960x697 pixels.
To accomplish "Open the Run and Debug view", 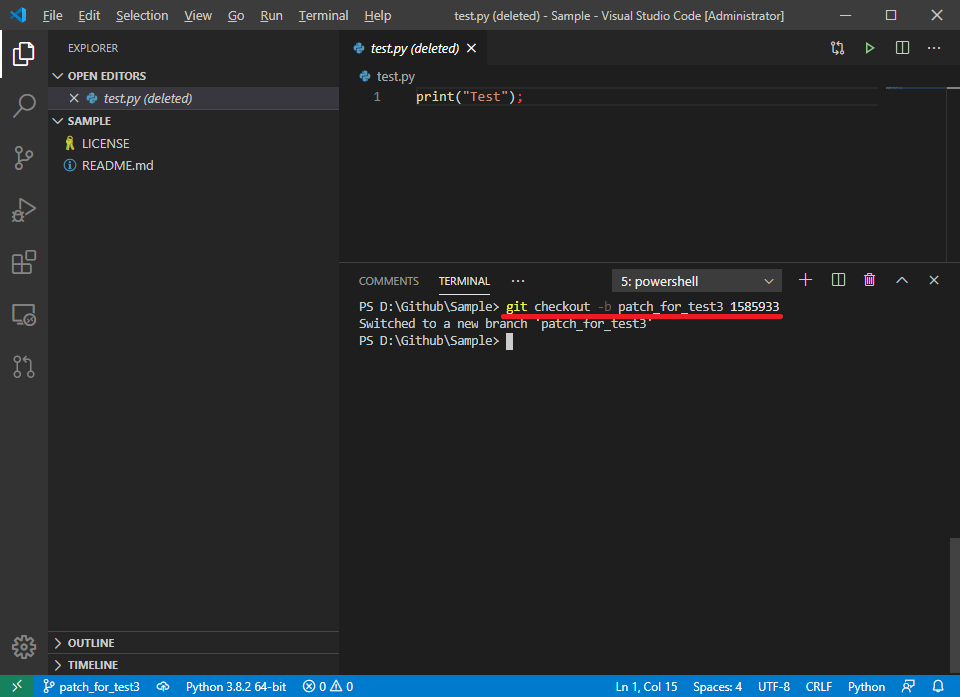I will [24, 210].
